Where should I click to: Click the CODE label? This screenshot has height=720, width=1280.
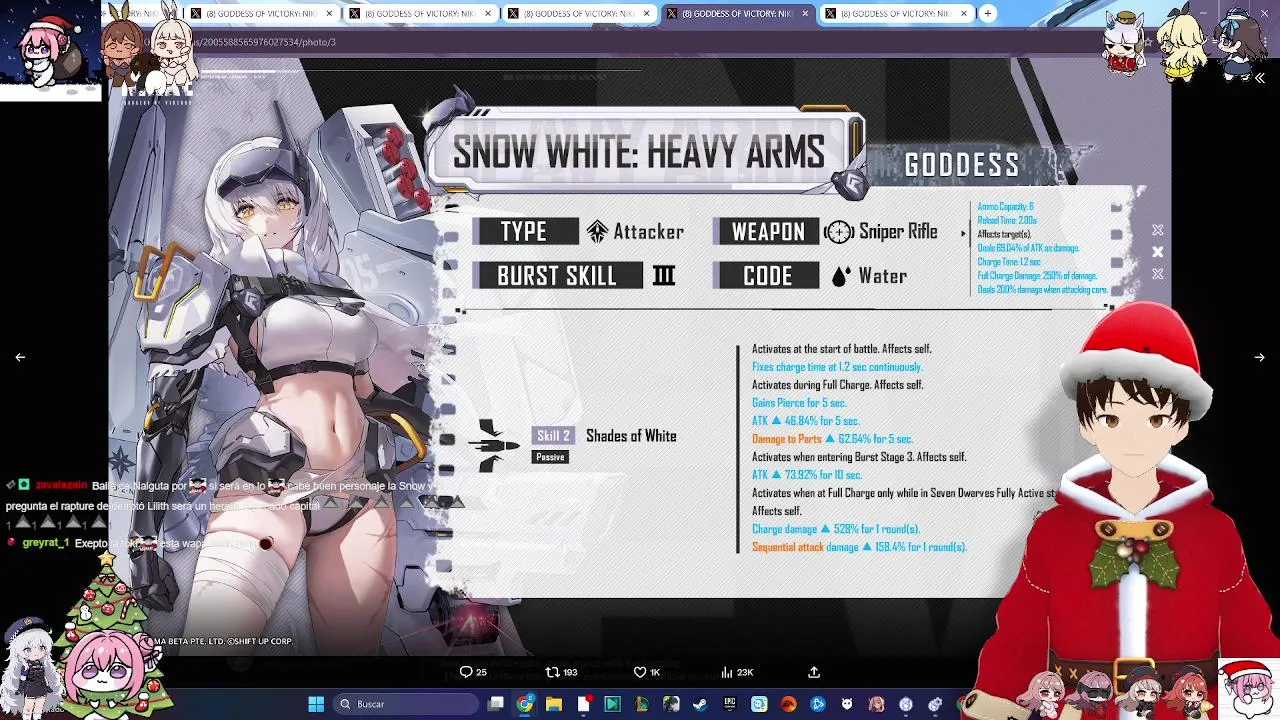(768, 275)
